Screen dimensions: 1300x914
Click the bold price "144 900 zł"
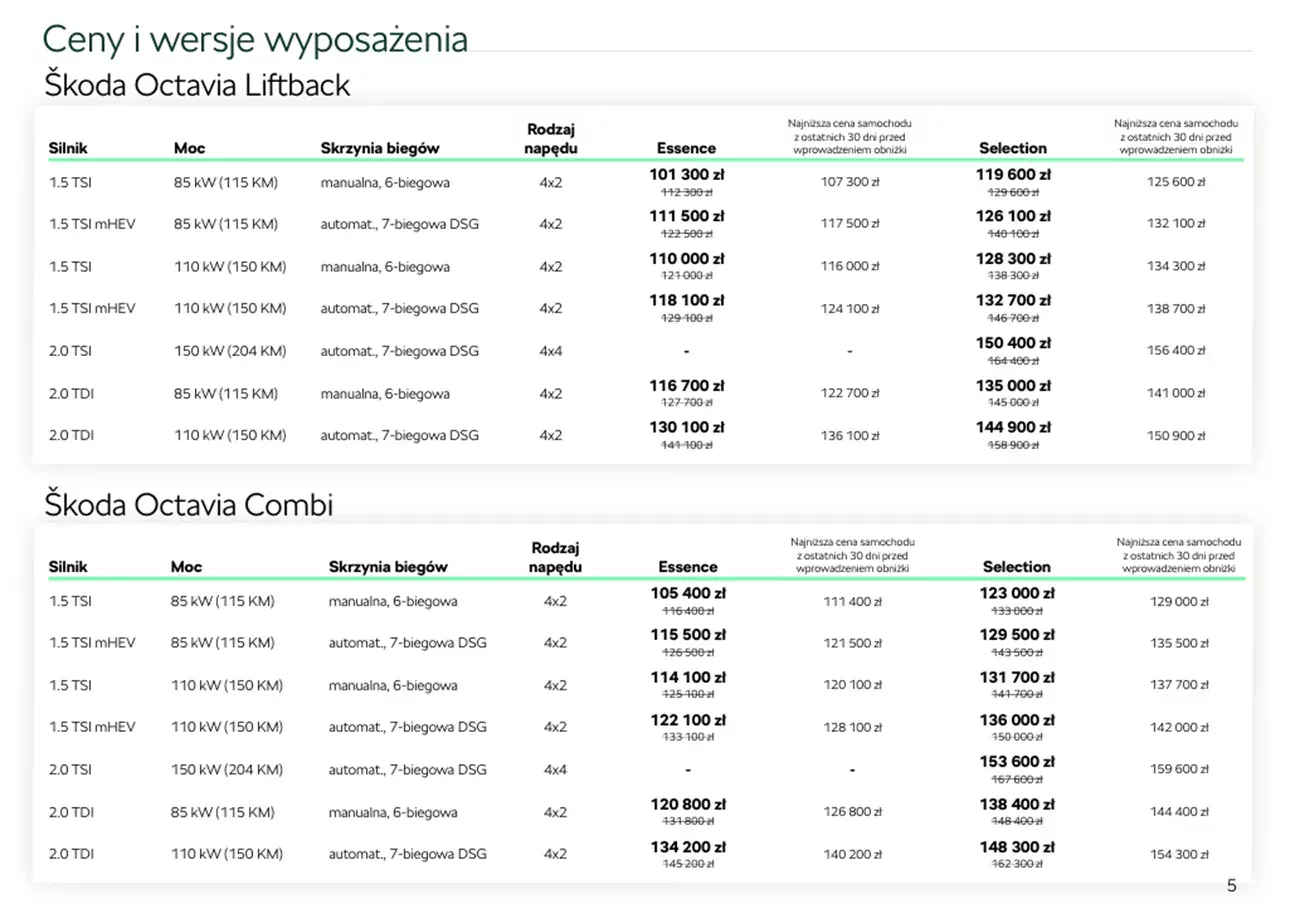pyautogui.click(x=1013, y=427)
